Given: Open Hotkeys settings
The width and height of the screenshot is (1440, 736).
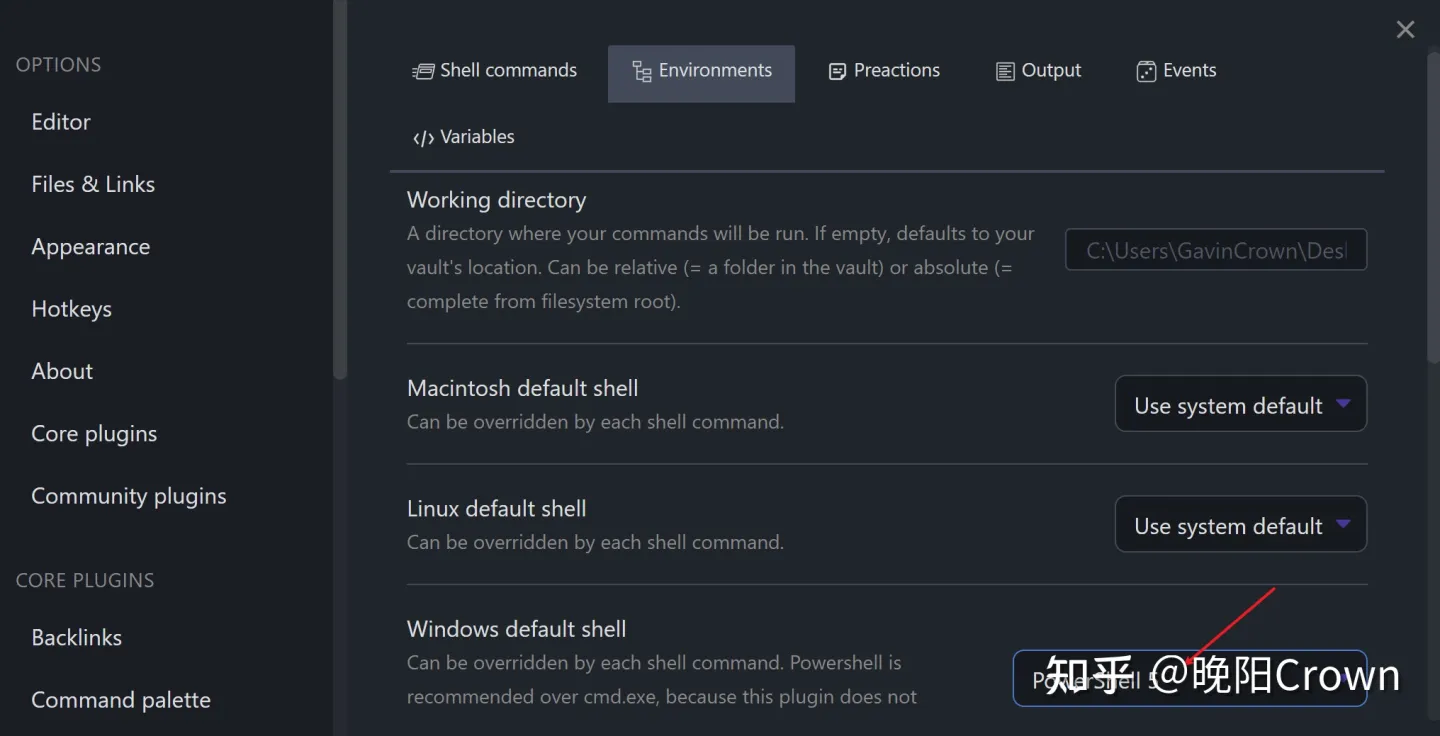Looking at the screenshot, I should point(72,309).
